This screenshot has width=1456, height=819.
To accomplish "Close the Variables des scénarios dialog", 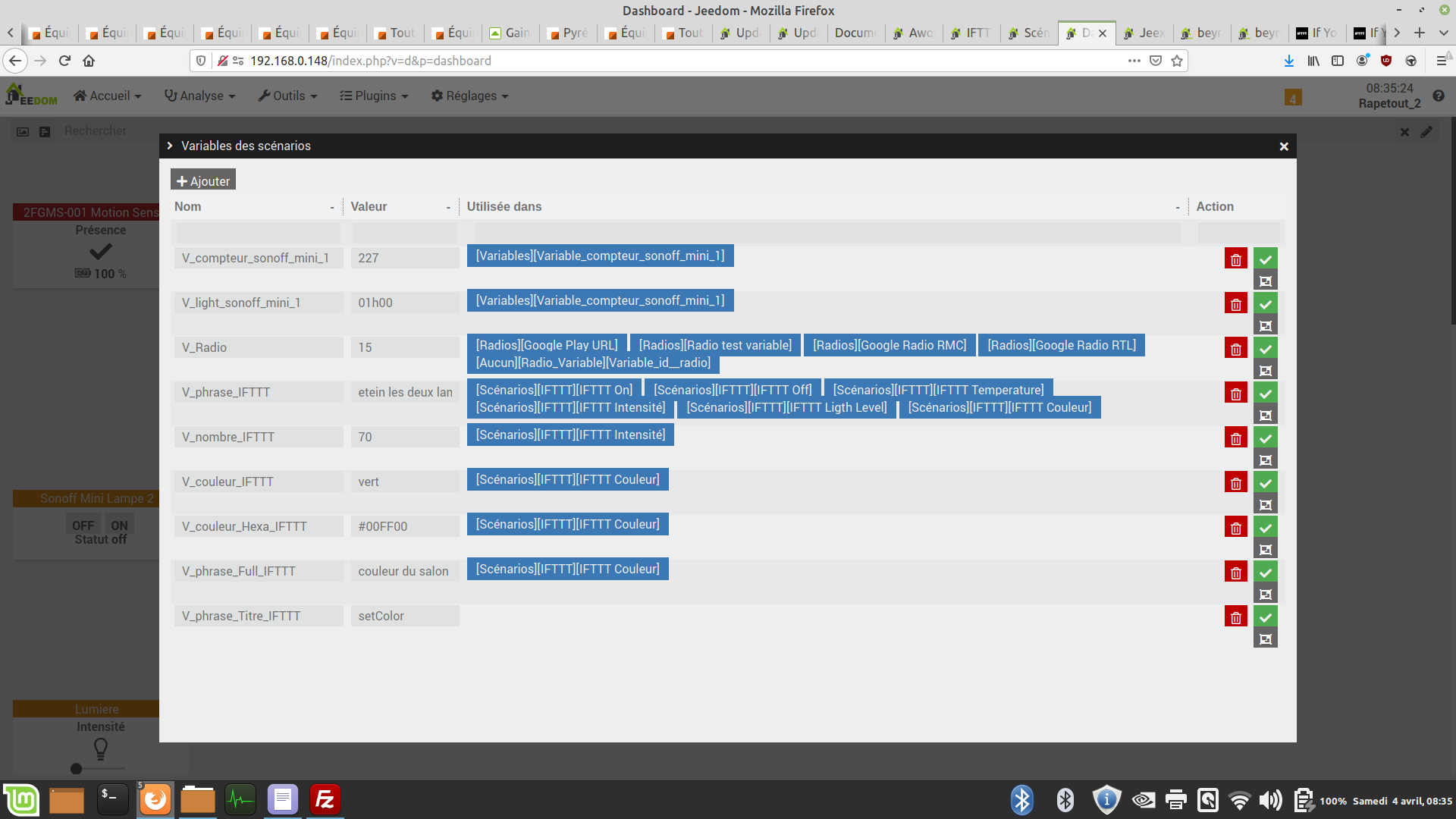I will click(x=1283, y=146).
